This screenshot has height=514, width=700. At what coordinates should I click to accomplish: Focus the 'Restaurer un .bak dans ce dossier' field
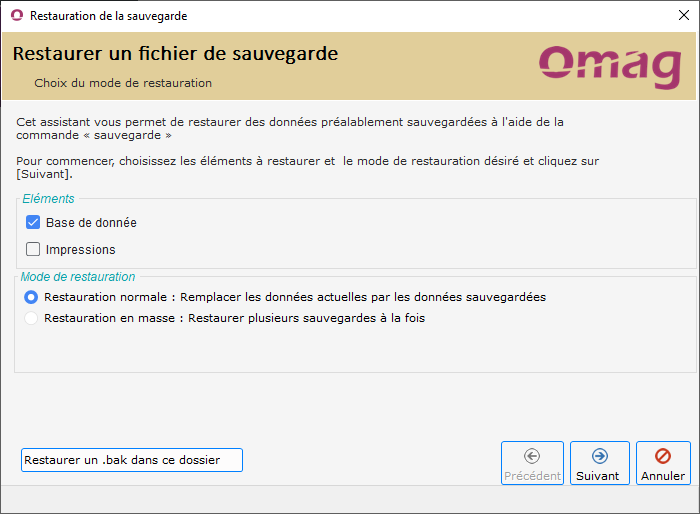pos(131,460)
